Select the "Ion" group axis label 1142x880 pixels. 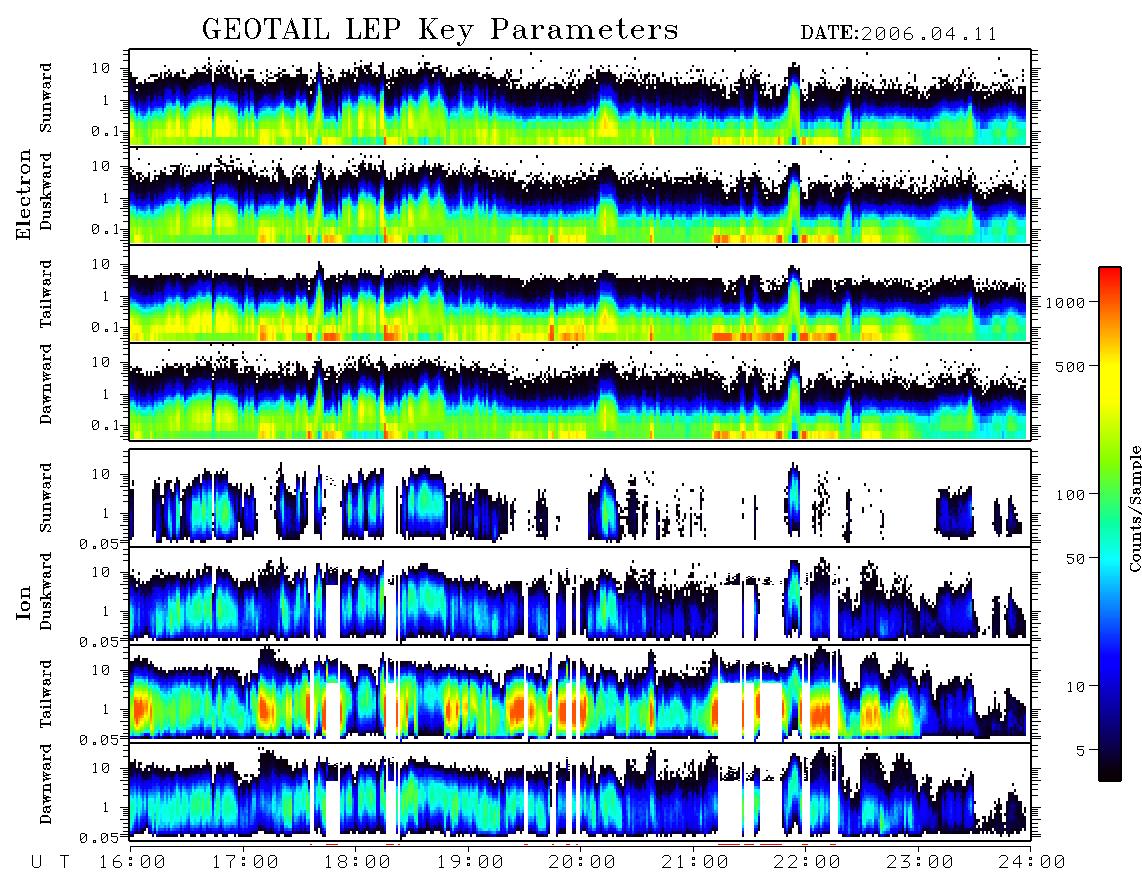point(24,602)
